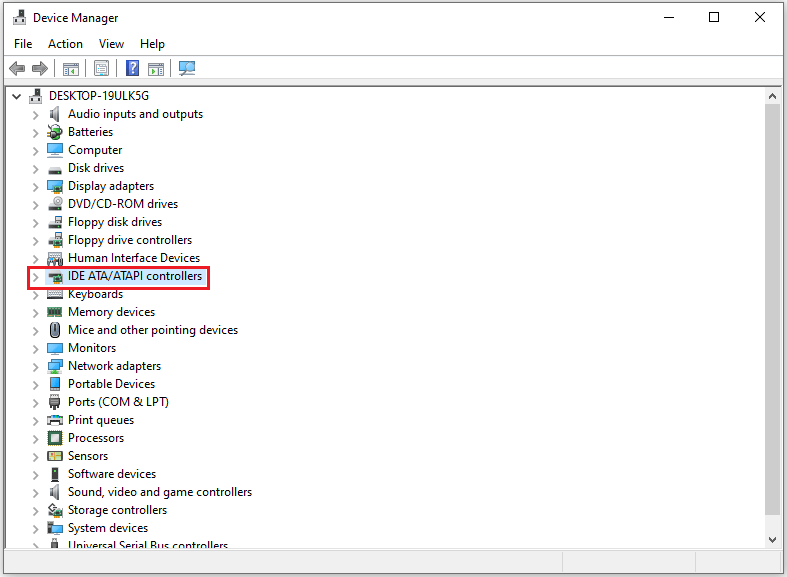Click the scrollbar down arrow
The height and width of the screenshot is (577, 787).
pyautogui.click(x=772, y=540)
